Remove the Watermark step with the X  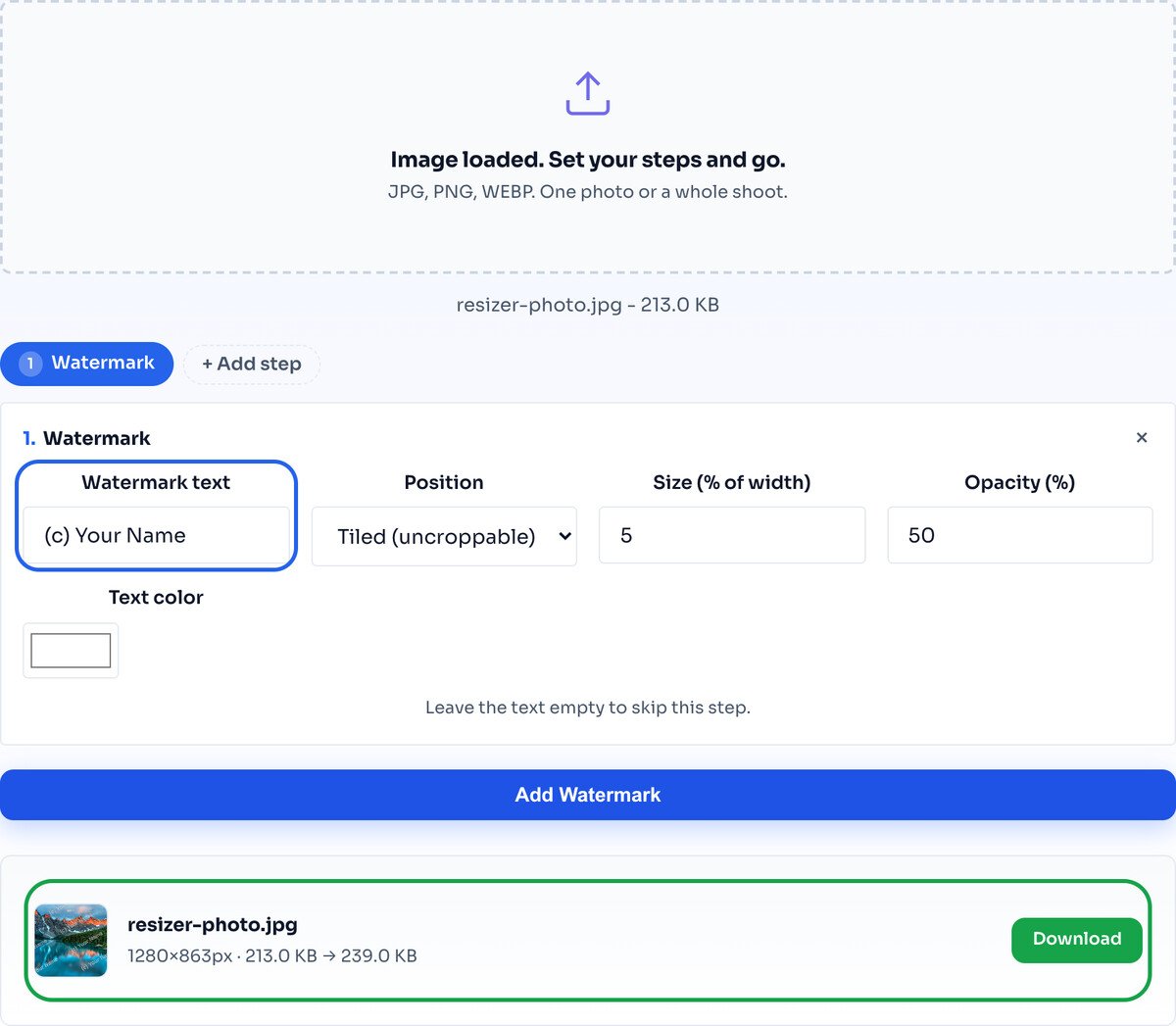[x=1141, y=438]
